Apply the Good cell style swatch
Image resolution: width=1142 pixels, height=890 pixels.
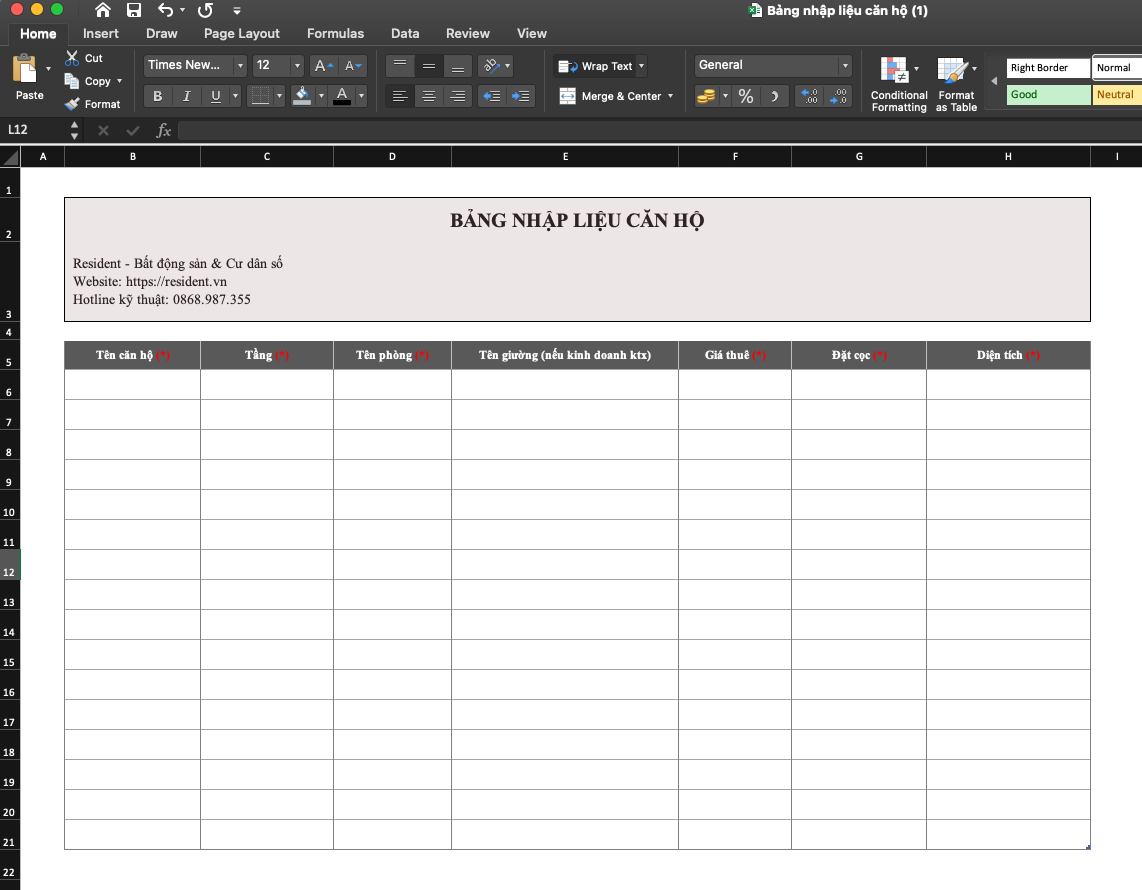click(x=1048, y=95)
